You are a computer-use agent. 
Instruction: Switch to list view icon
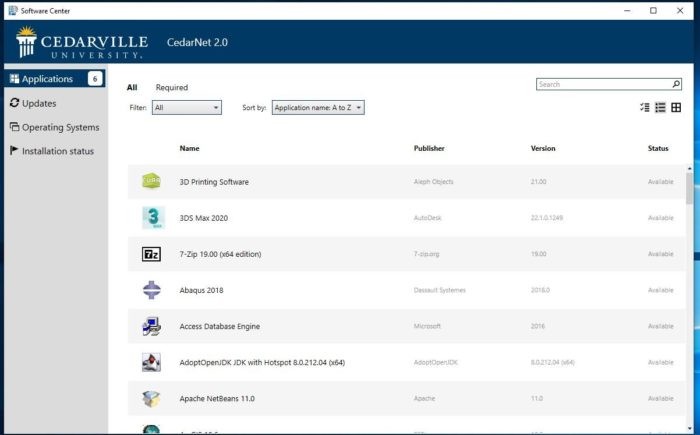(x=660, y=107)
